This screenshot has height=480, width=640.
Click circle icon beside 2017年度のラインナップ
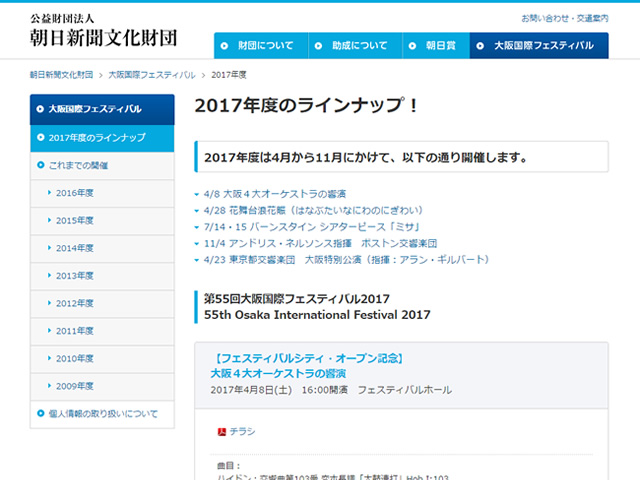click(40, 137)
